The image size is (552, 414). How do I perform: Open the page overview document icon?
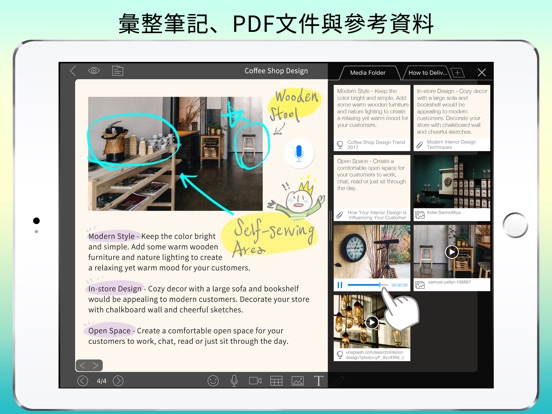pos(118,71)
